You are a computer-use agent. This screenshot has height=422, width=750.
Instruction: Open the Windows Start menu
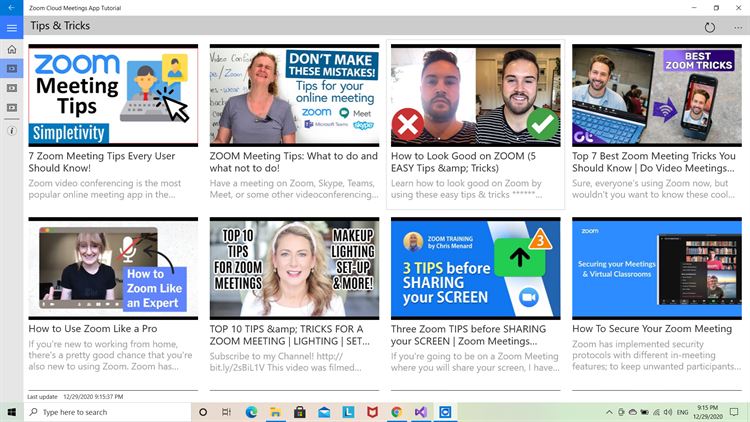[11, 412]
